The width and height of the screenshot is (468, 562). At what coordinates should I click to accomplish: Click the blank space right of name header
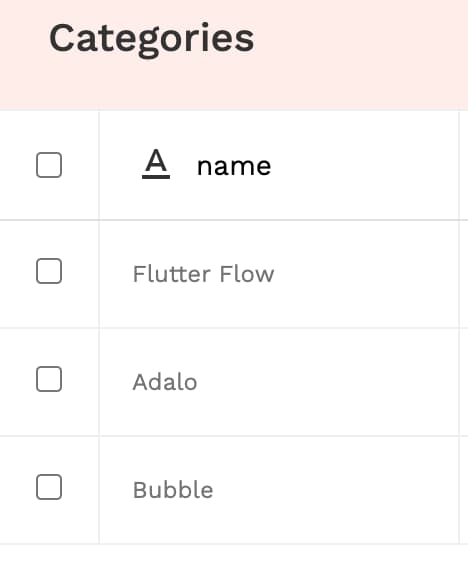tap(364, 166)
